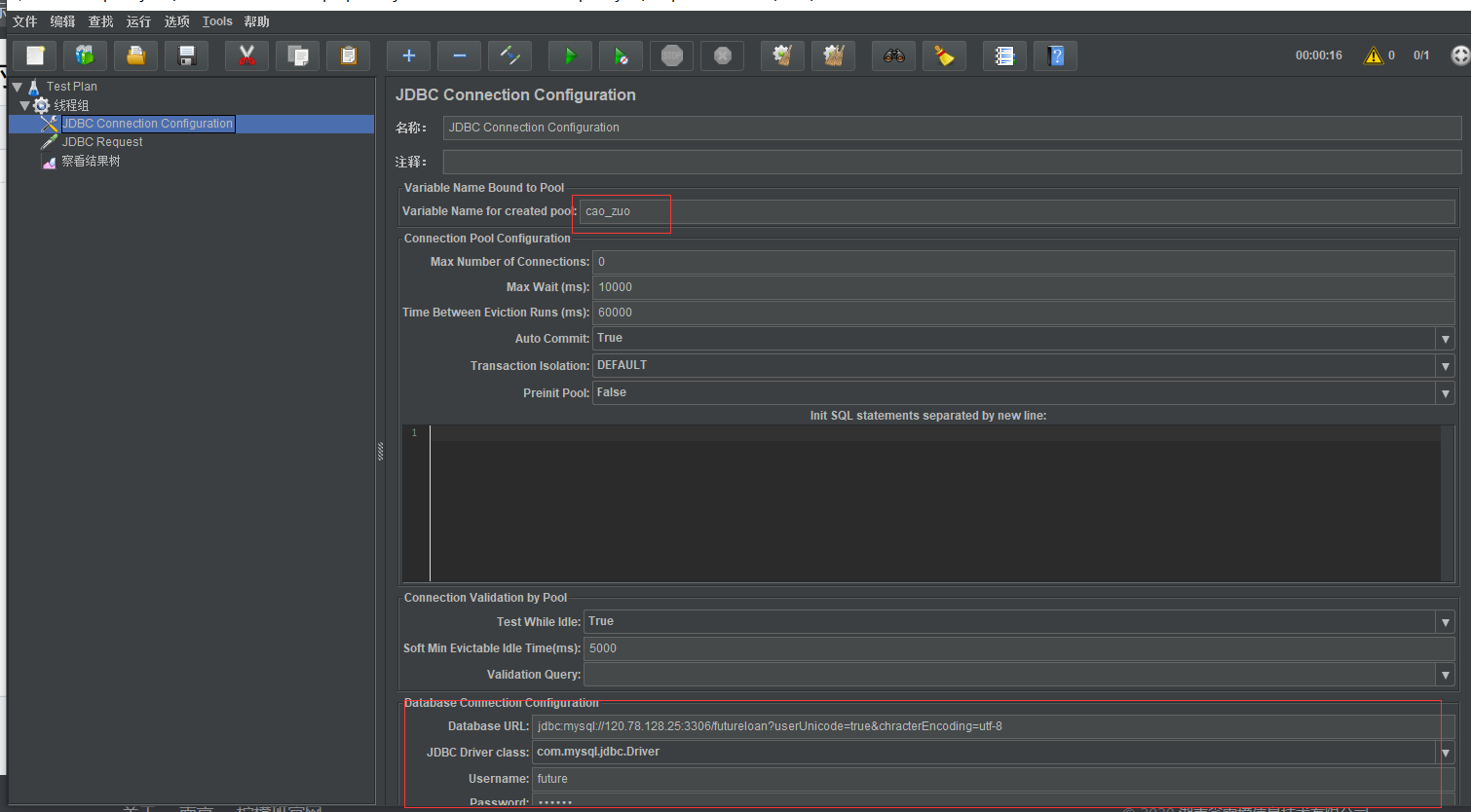Open the Auto Commit dropdown
The image size is (1471, 812).
[1446, 339]
